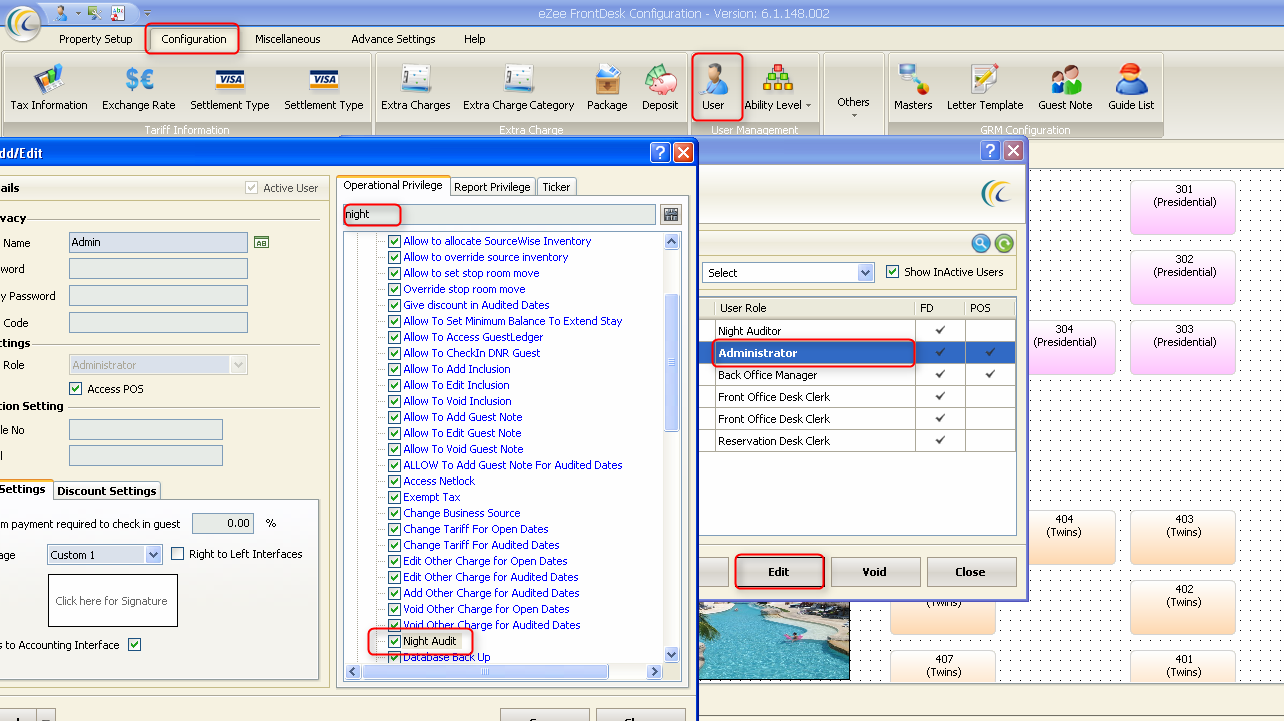Open the Miscellaneous ribbon tab
The image size is (1284, 721).
coord(288,39)
